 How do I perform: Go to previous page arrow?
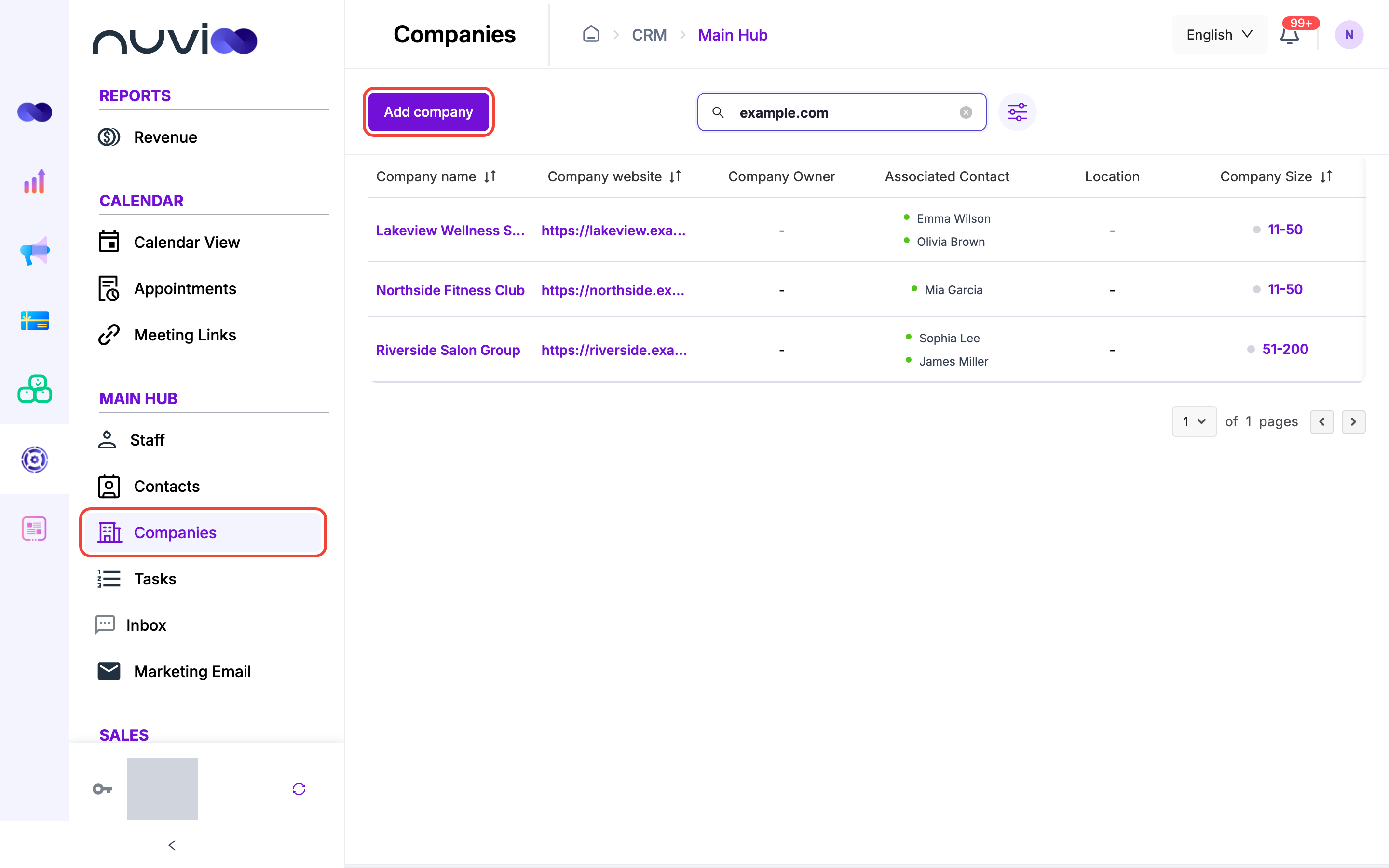pos(1321,422)
